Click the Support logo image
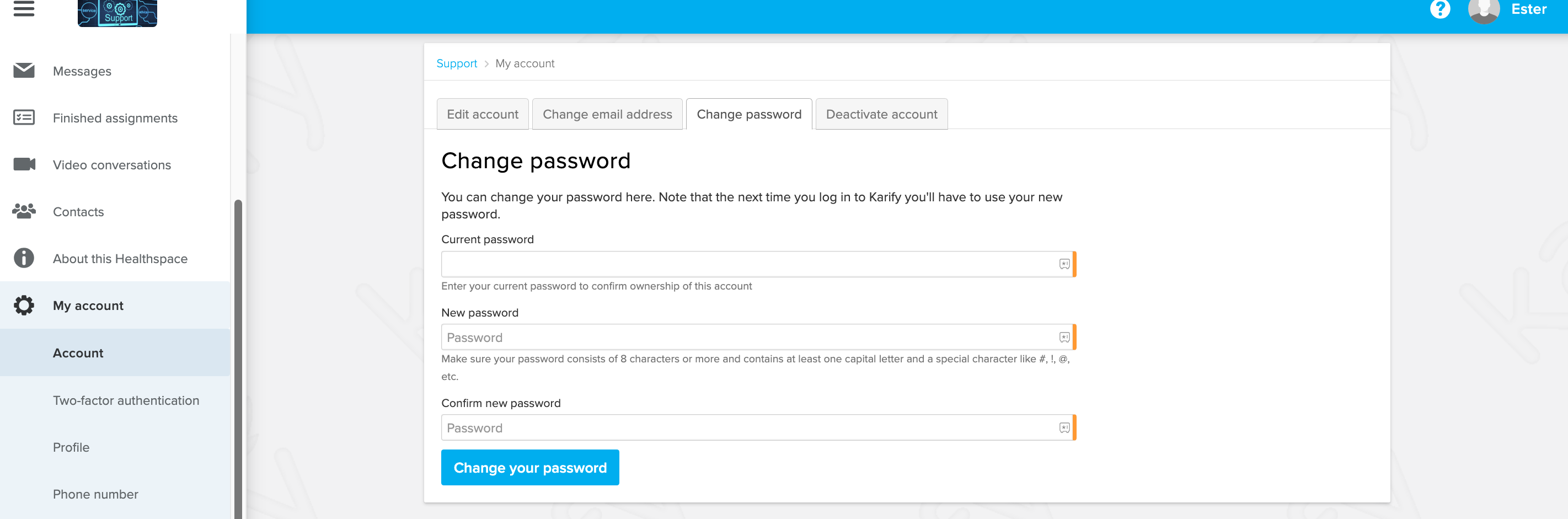Viewport: 1568px width, 519px height. tap(117, 13)
